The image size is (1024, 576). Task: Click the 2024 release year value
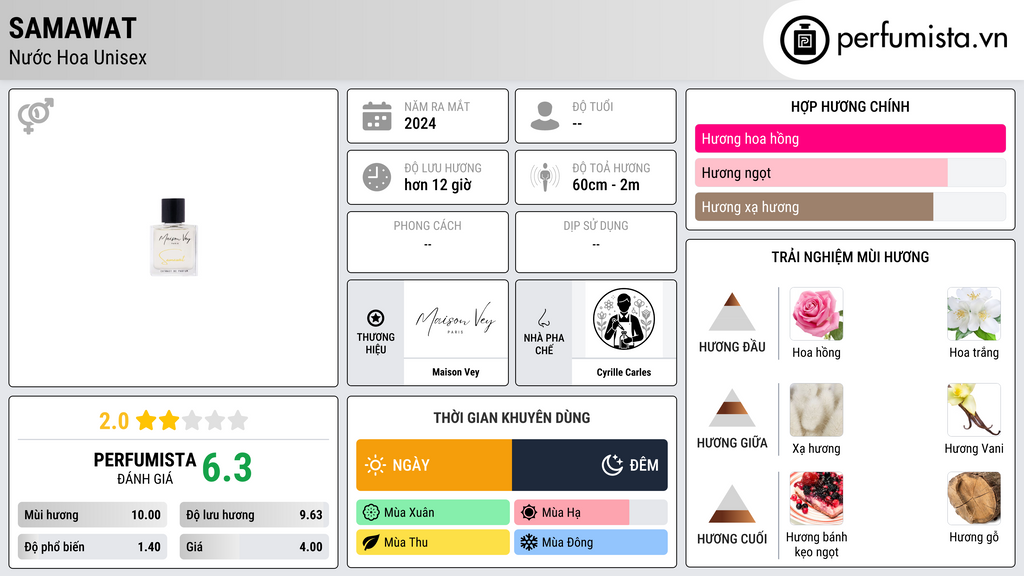(x=420, y=123)
